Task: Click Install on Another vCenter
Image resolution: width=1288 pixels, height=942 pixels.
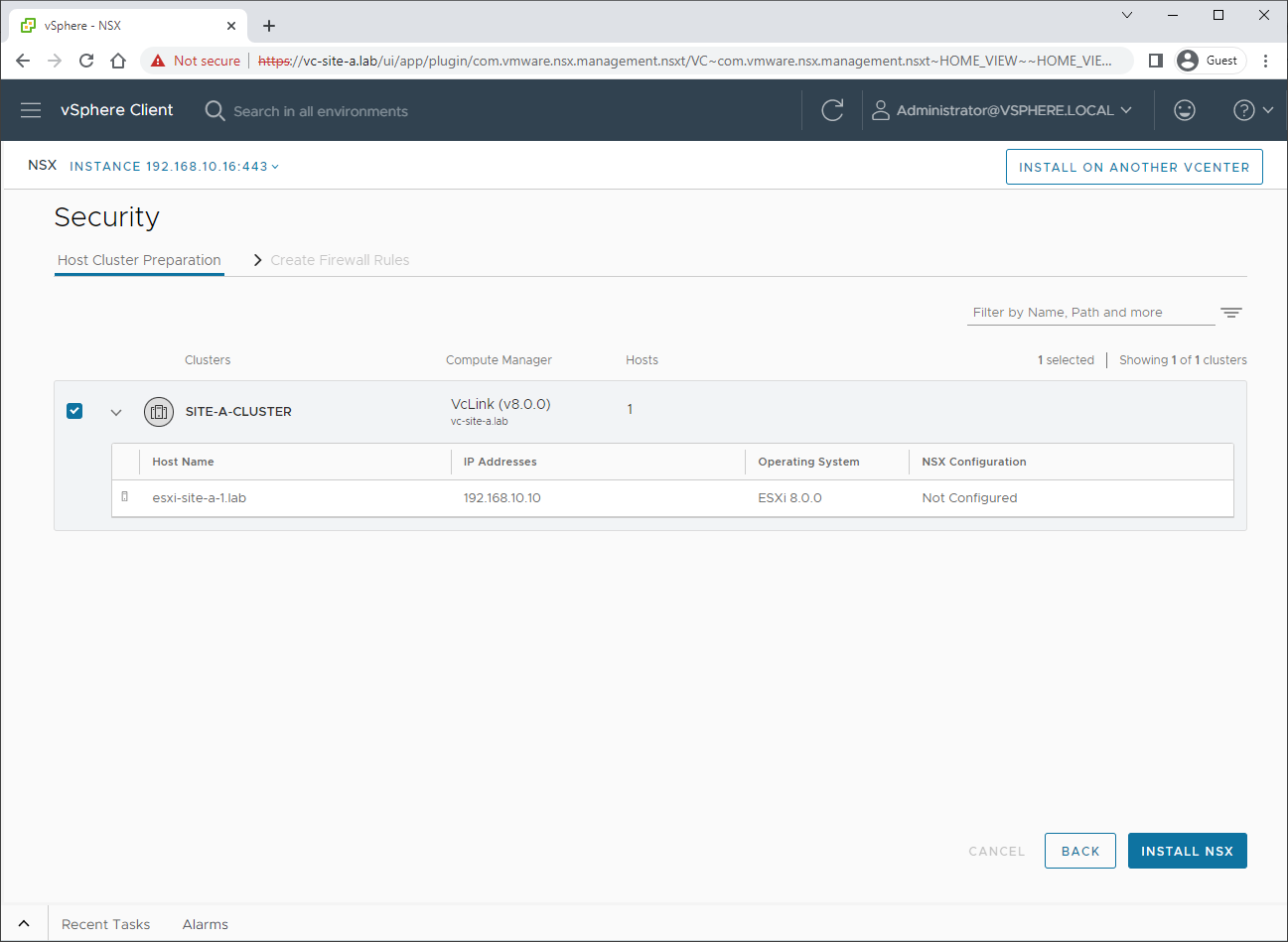Action: point(1134,167)
